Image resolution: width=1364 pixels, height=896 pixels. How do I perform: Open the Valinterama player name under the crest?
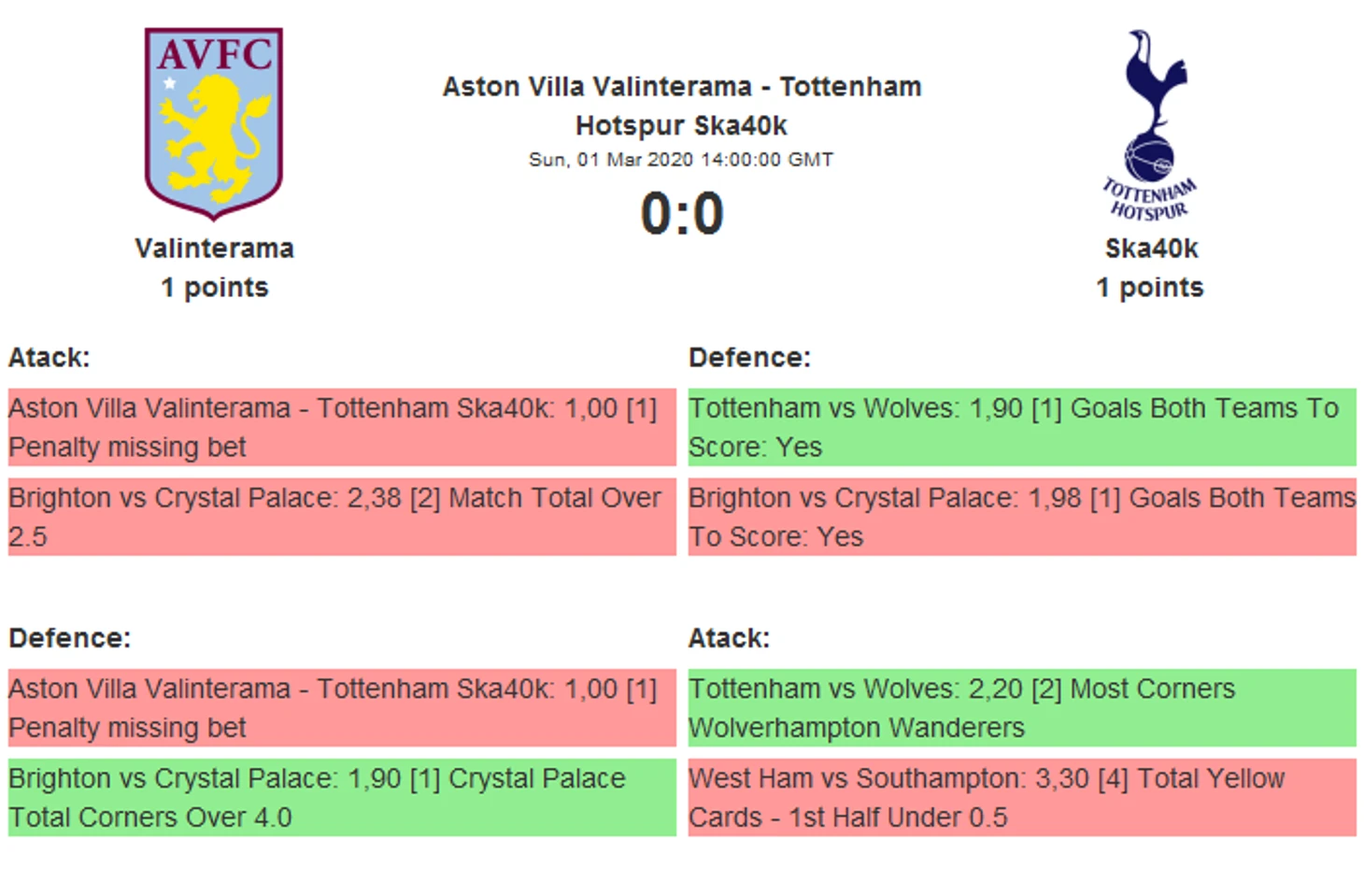[214, 249]
